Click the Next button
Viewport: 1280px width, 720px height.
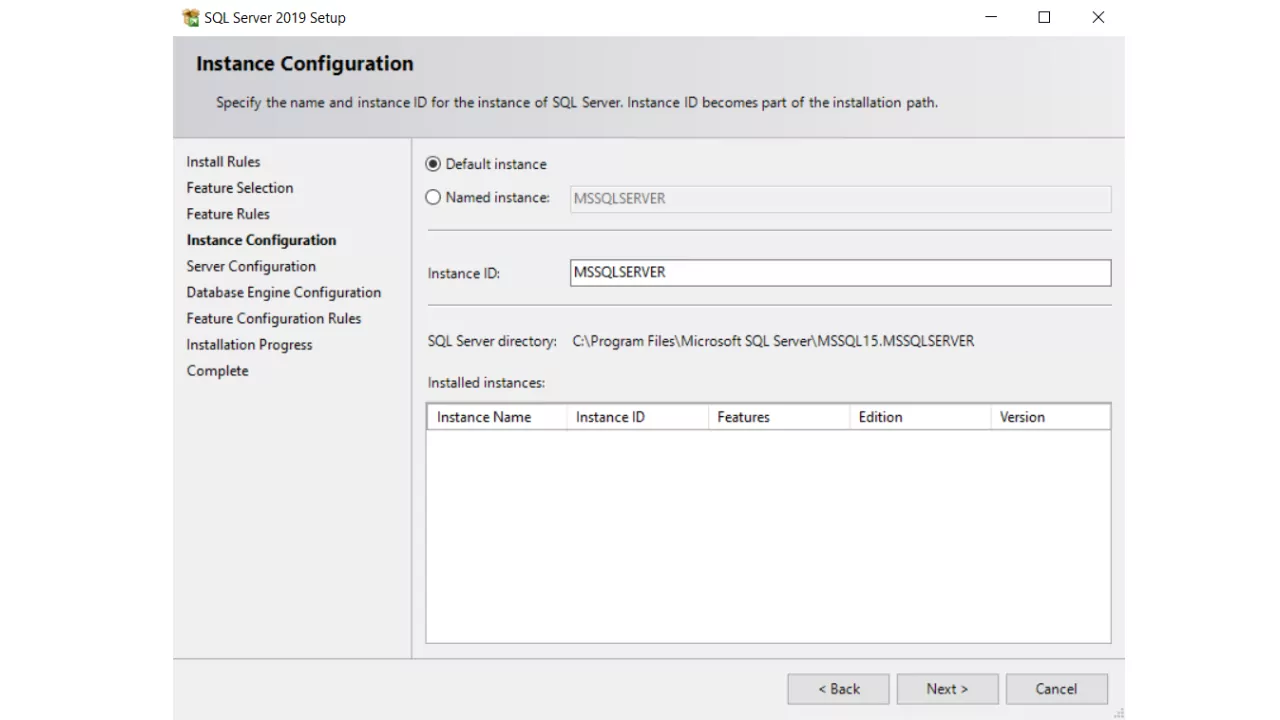(x=947, y=689)
